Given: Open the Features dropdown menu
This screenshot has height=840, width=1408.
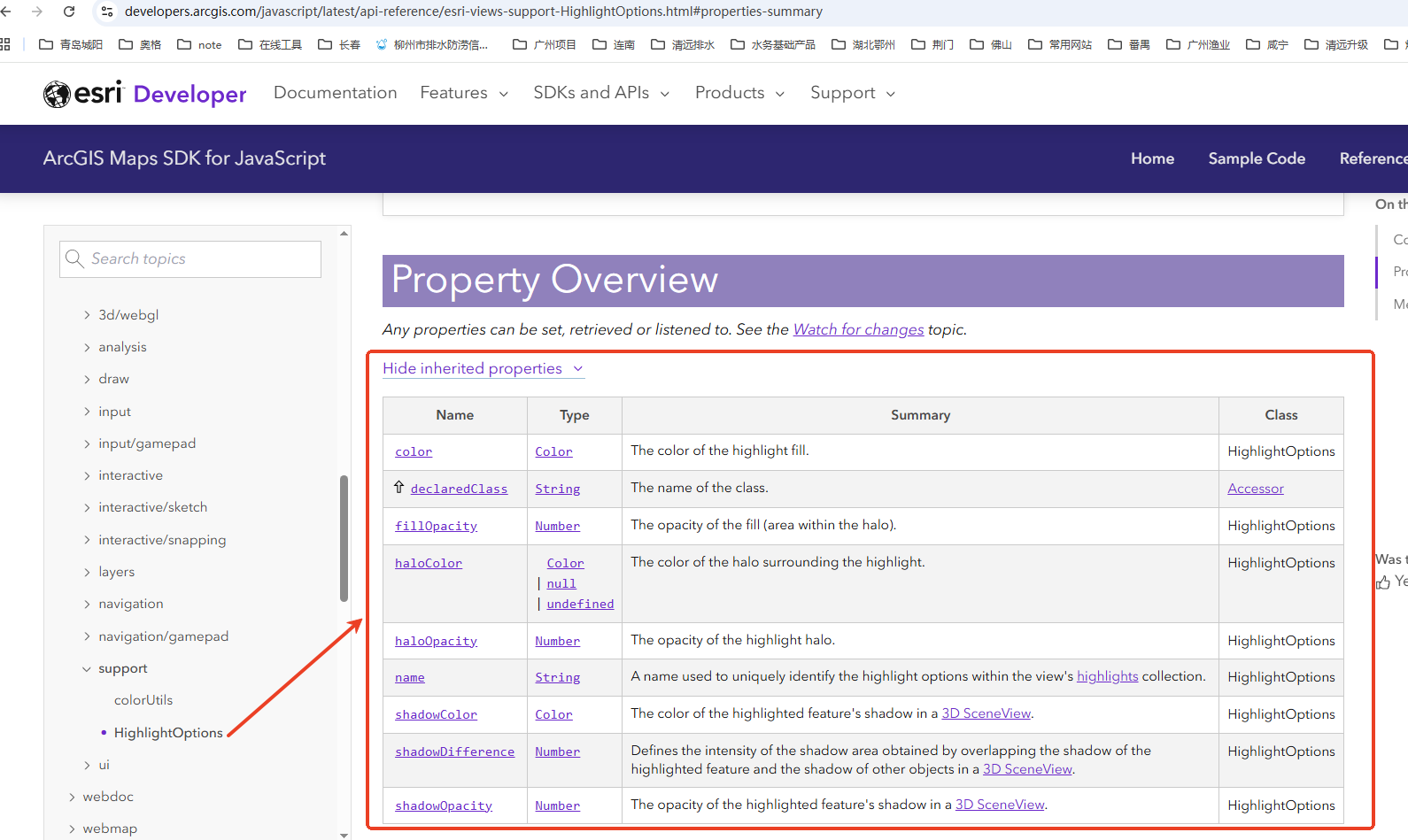Looking at the screenshot, I should point(464,93).
